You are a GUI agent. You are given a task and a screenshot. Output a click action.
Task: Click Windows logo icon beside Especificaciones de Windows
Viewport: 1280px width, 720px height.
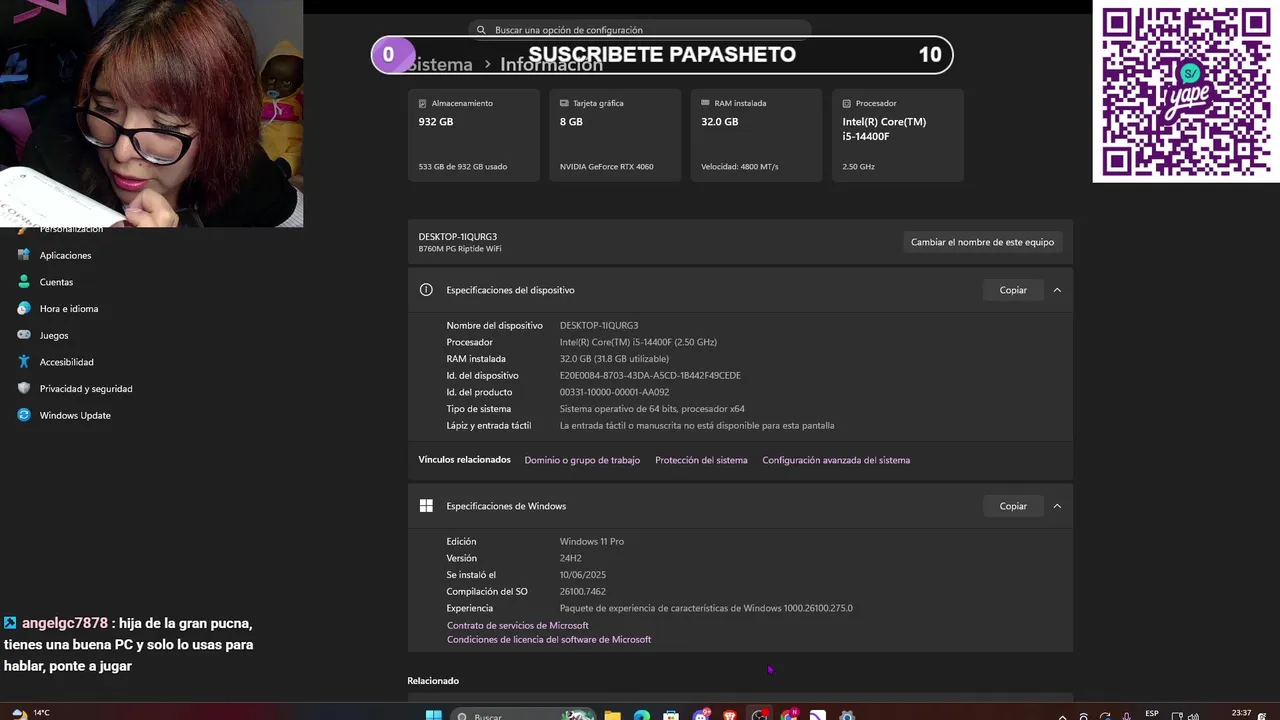[426, 506]
